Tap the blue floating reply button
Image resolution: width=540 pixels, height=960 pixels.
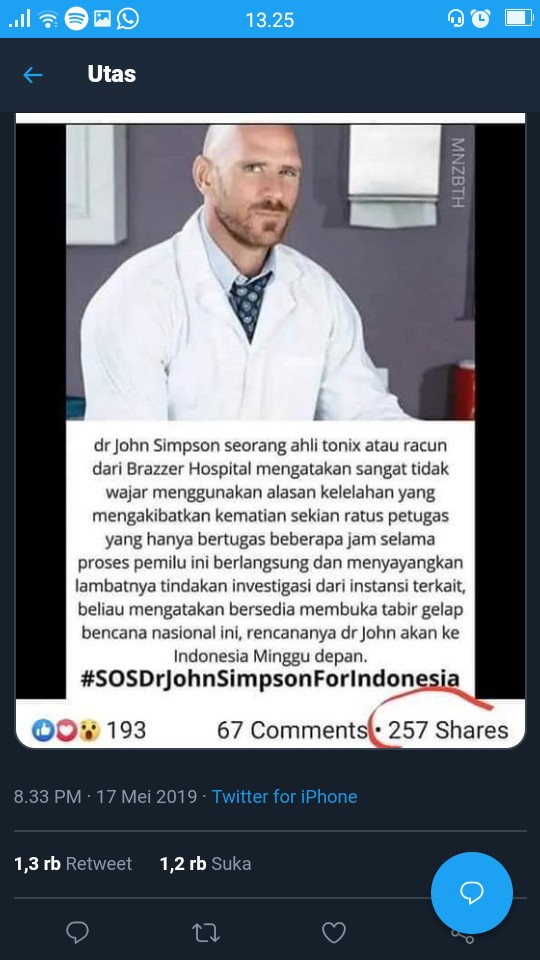471,893
